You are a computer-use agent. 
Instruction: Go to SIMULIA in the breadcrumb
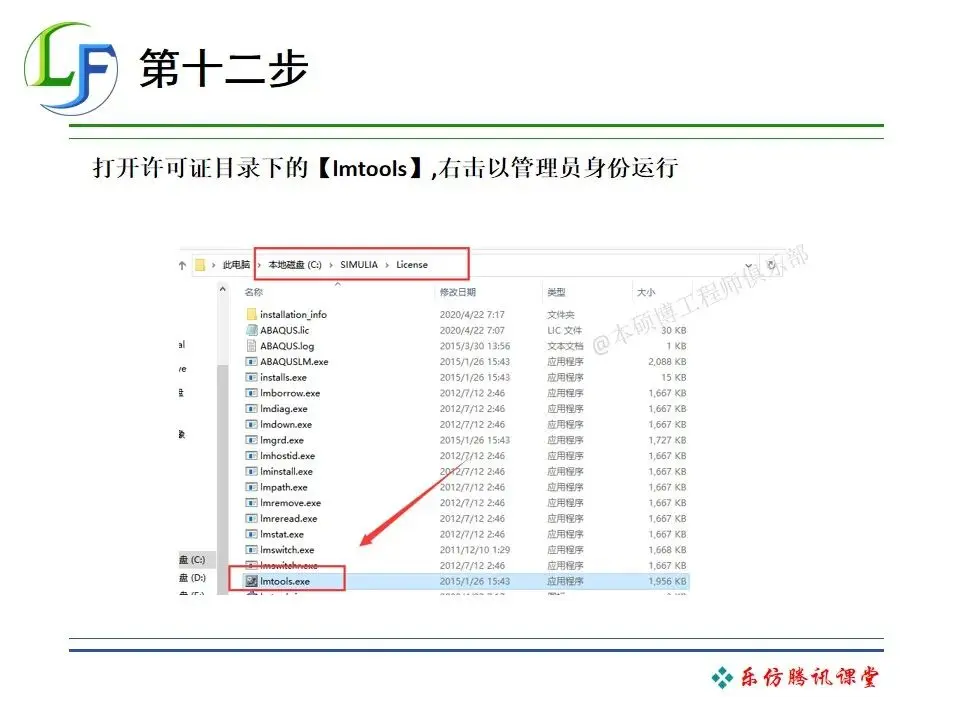tap(359, 264)
